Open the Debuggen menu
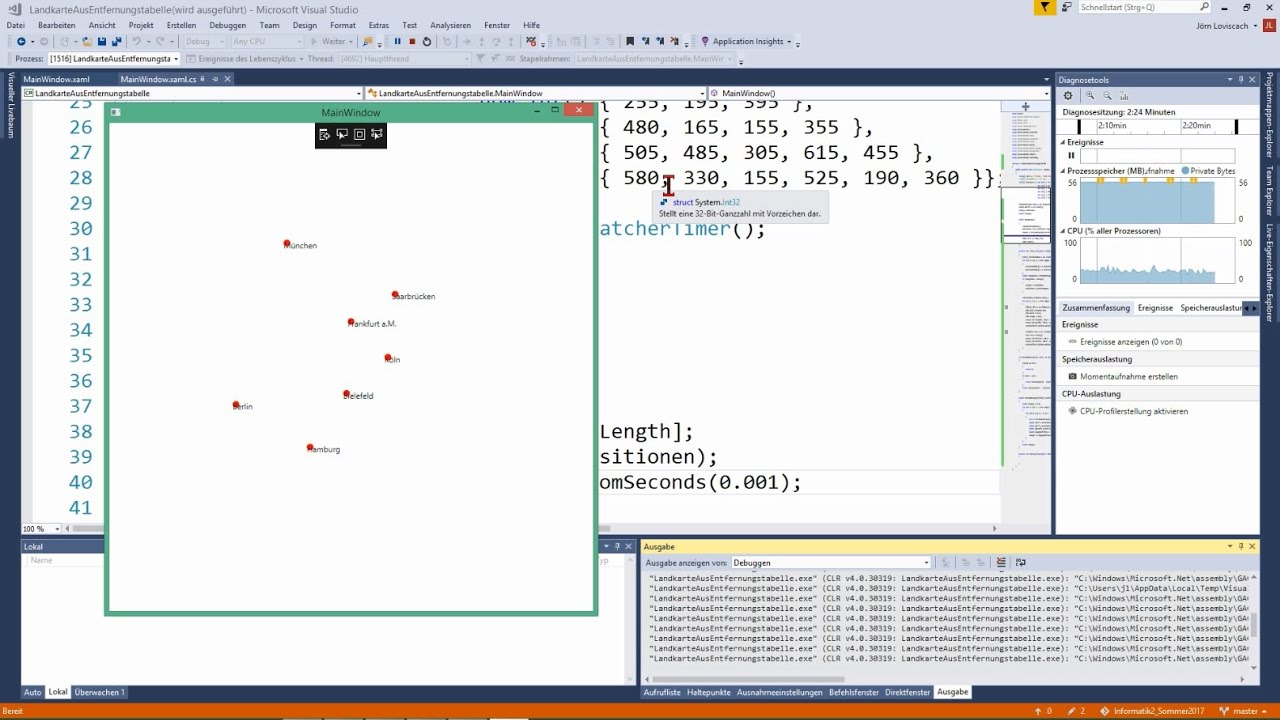 point(227,25)
